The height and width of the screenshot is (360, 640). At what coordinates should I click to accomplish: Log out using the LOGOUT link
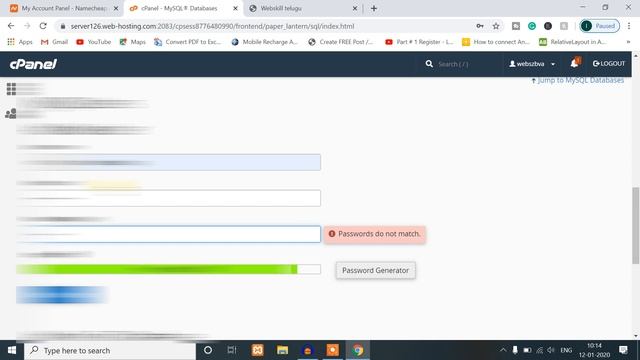pyautogui.click(x=609, y=64)
